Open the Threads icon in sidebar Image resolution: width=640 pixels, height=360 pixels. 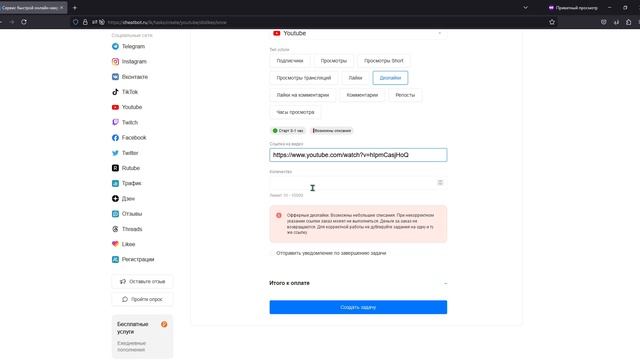click(x=116, y=229)
